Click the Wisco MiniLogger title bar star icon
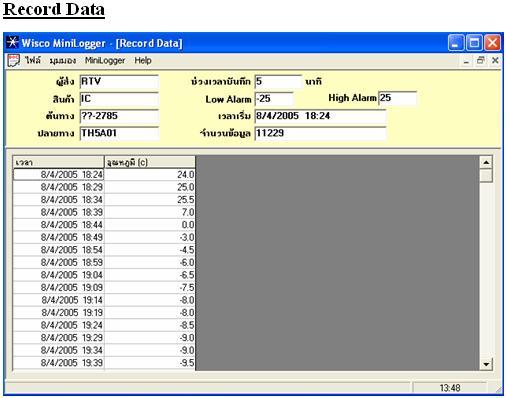This screenshot has height=398, width=506. [x=13, y=43]
